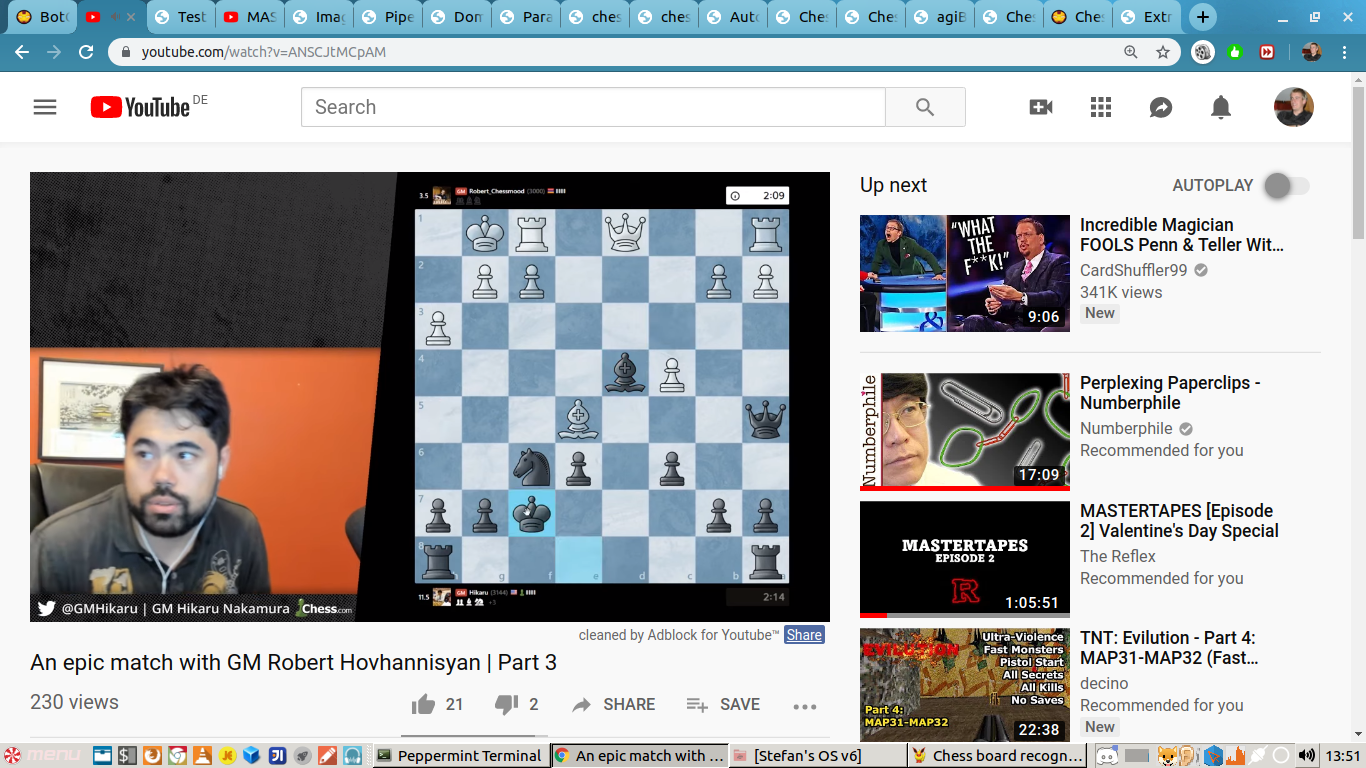Open the messages share bubble icon
The height and width of the screenshot is (768, 1366).
[x=1161, y=107]
